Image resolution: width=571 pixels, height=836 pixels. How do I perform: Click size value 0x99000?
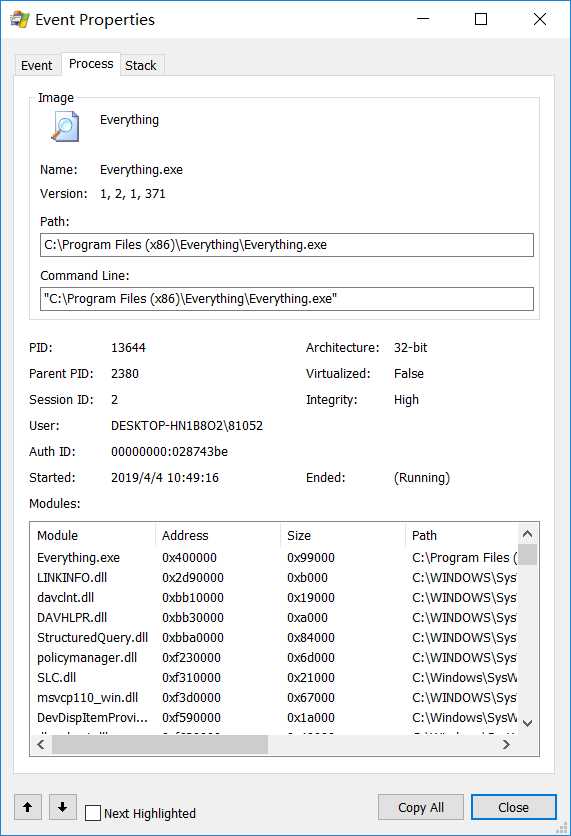pos(311,558)
